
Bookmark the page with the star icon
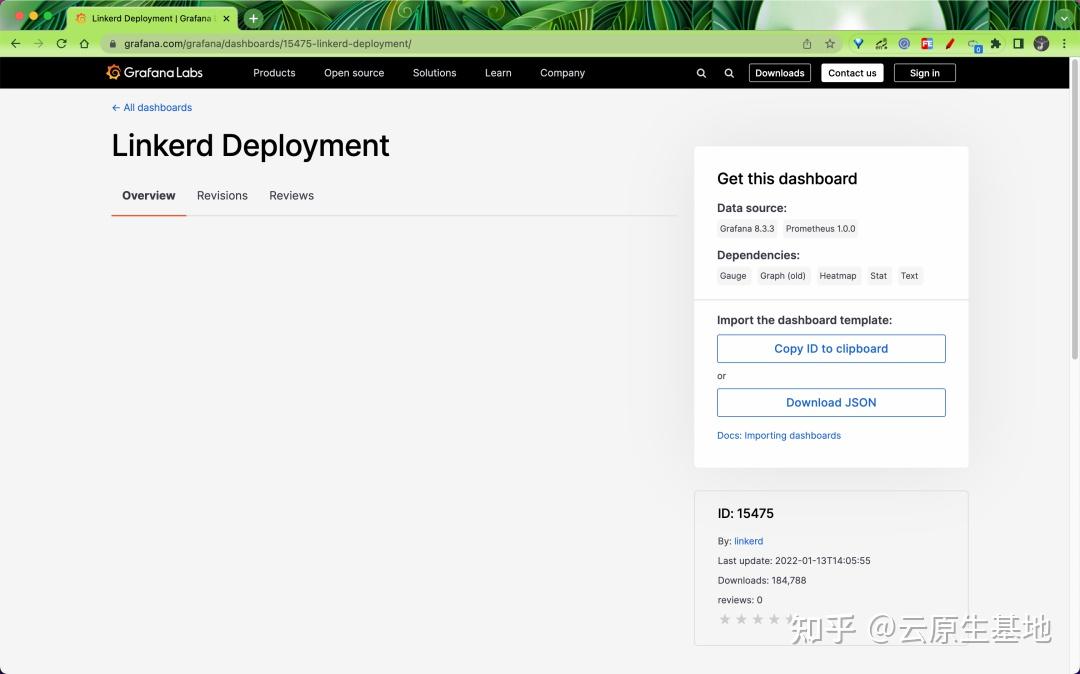830,43
